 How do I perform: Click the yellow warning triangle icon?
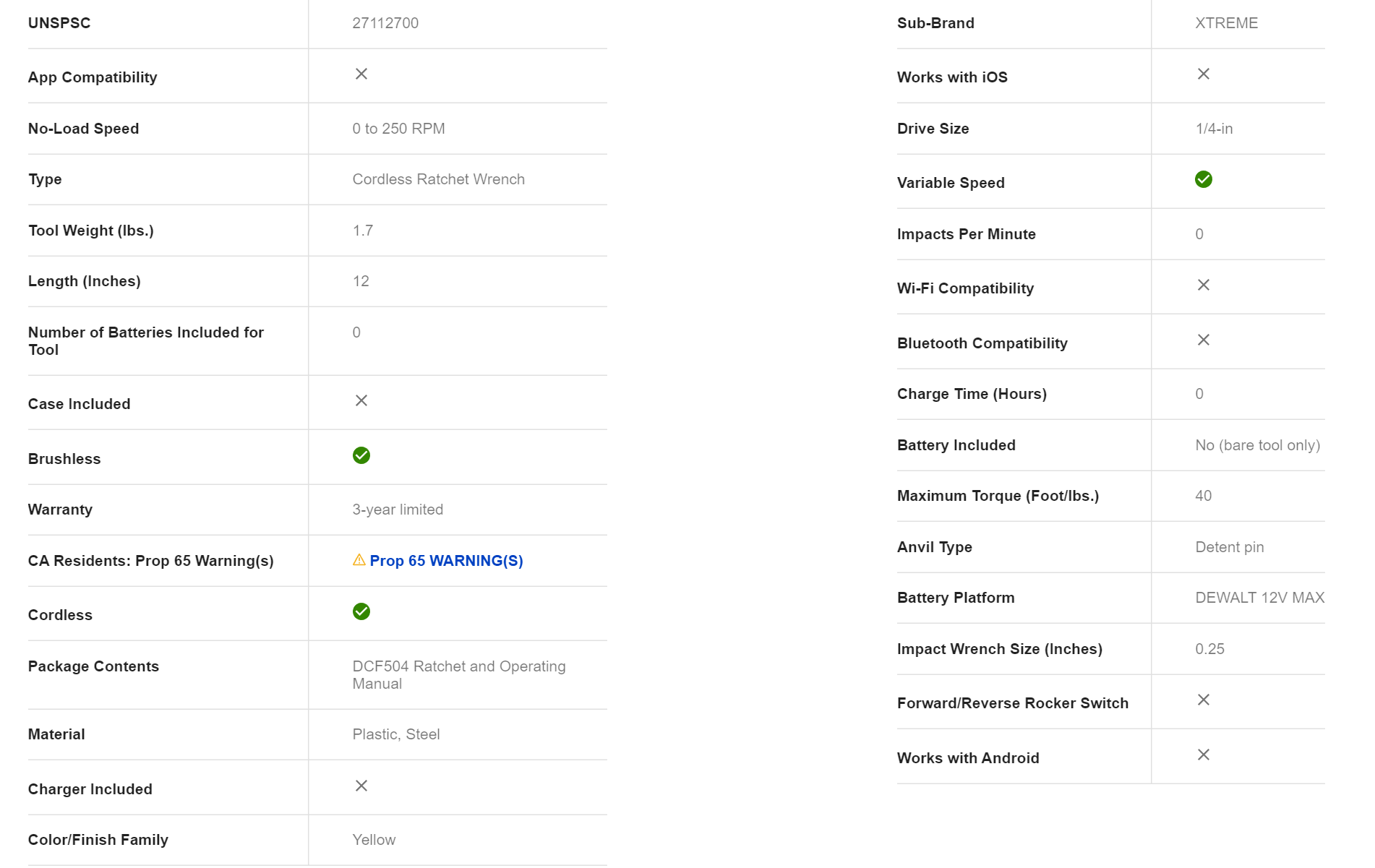[x=359, y=560]
